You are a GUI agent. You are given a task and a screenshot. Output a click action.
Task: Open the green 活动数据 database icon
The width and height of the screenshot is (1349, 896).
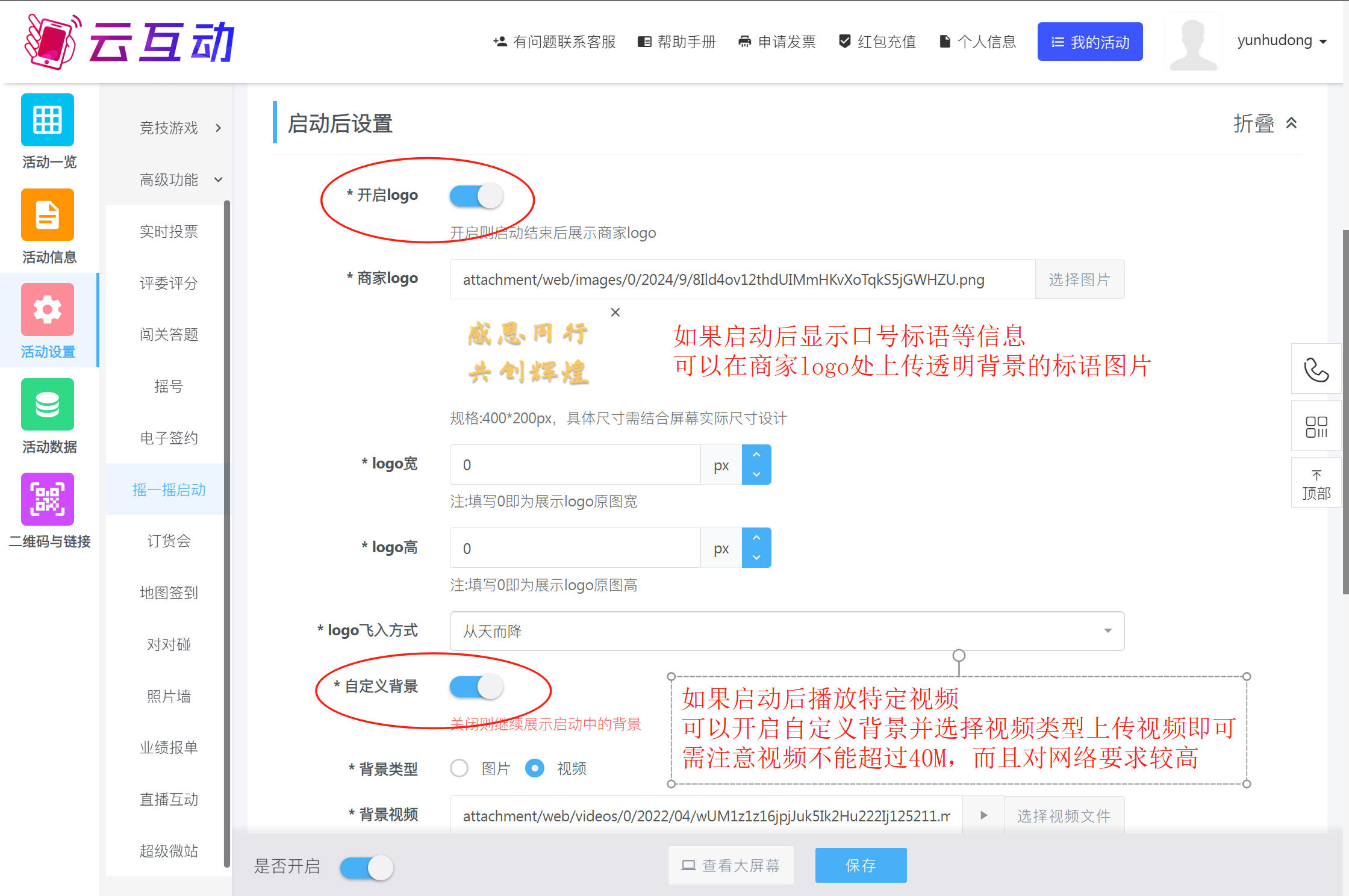point(48,404)
